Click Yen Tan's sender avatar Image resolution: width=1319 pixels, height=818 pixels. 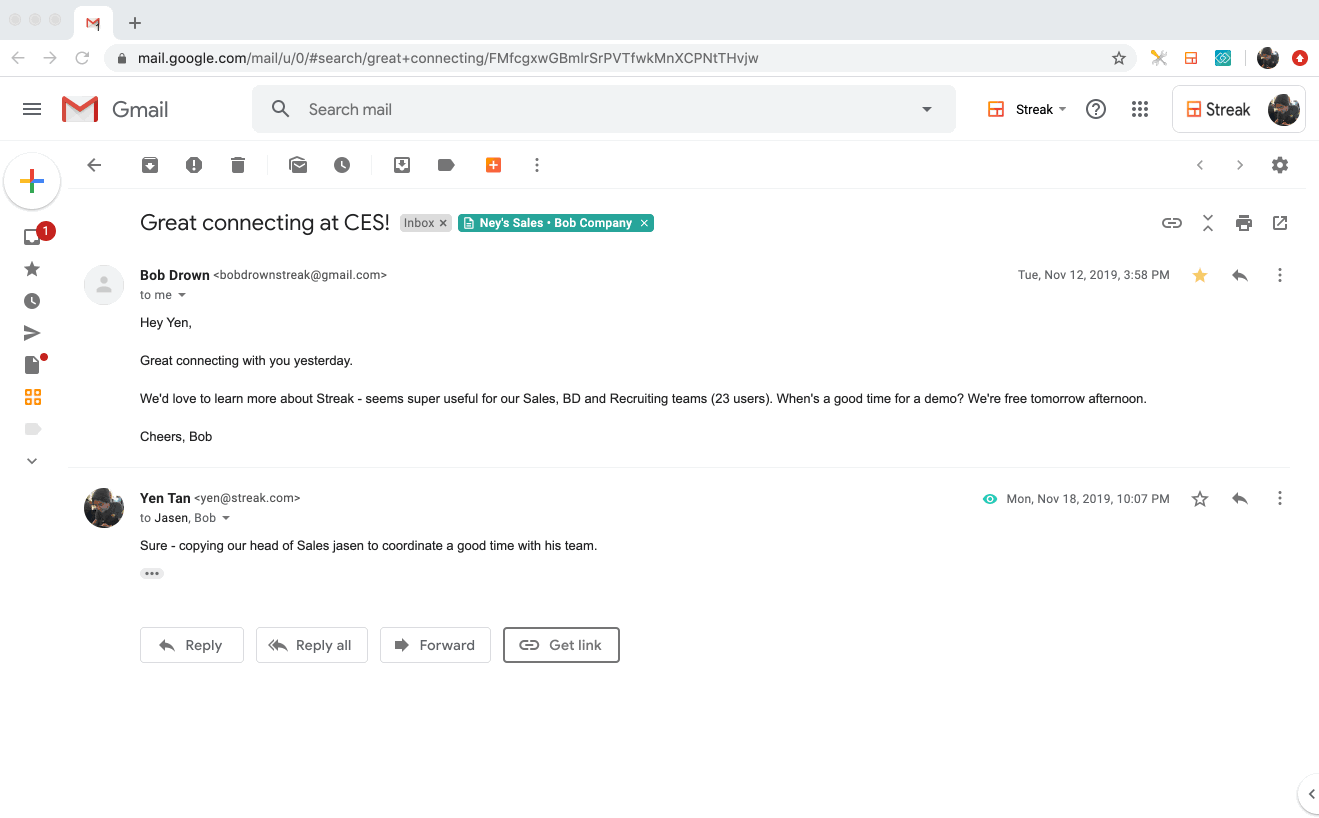coord(104,508)
